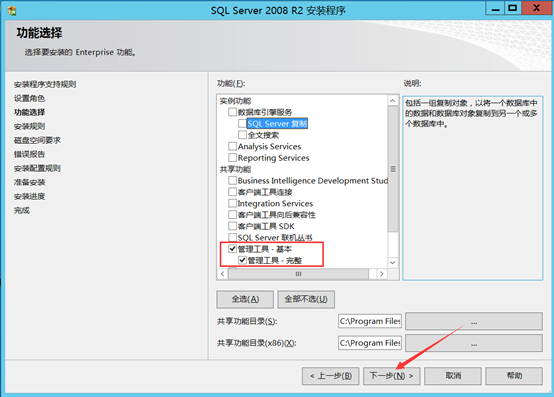
Task: Select 安装进度 step in sidebar
Action: [x=29, y=196]
